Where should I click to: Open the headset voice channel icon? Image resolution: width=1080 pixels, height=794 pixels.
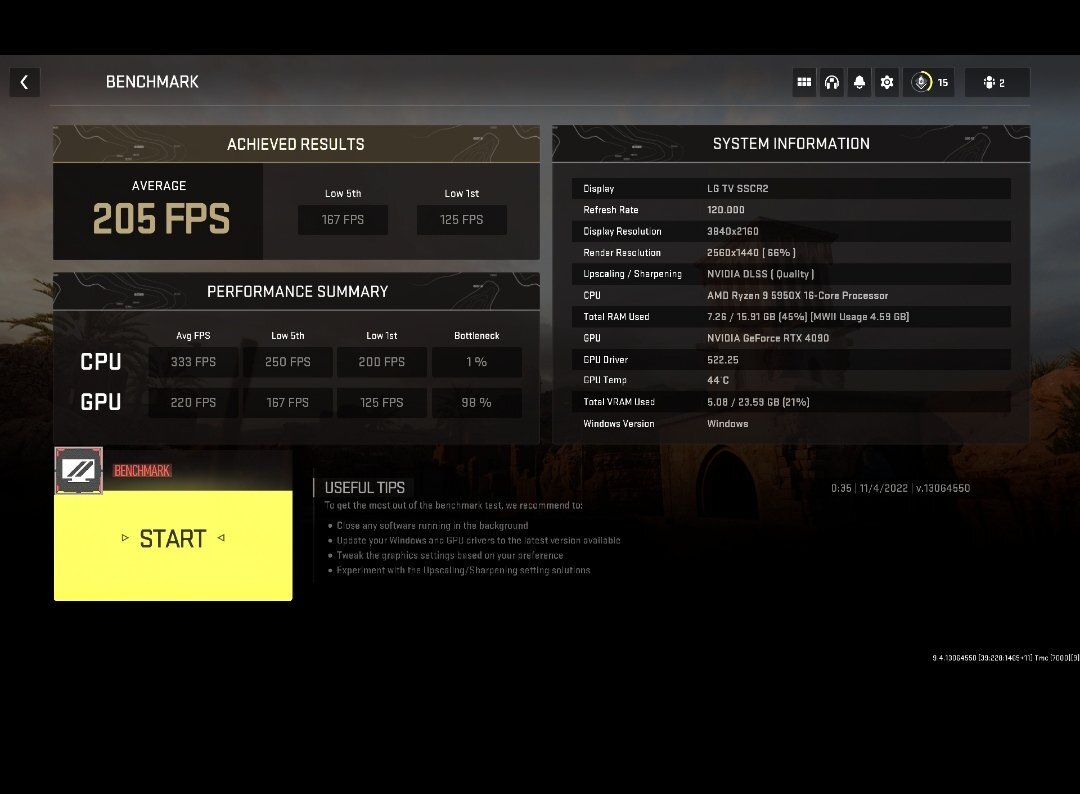[832, 83]
